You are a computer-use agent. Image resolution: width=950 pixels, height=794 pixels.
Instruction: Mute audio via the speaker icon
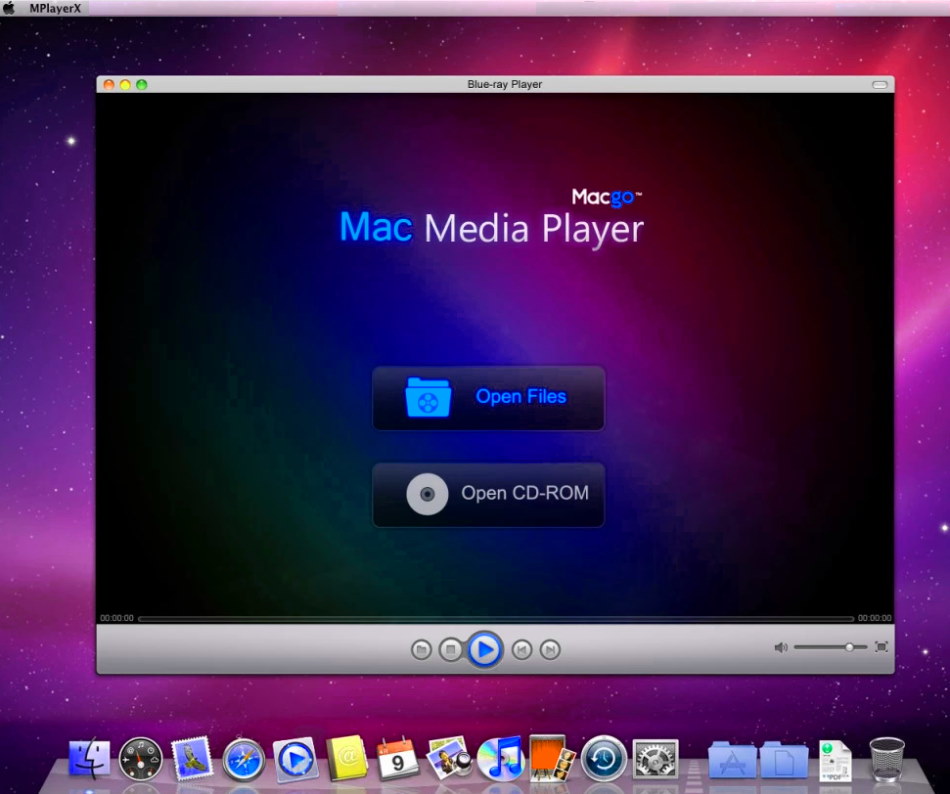[781, 647]
